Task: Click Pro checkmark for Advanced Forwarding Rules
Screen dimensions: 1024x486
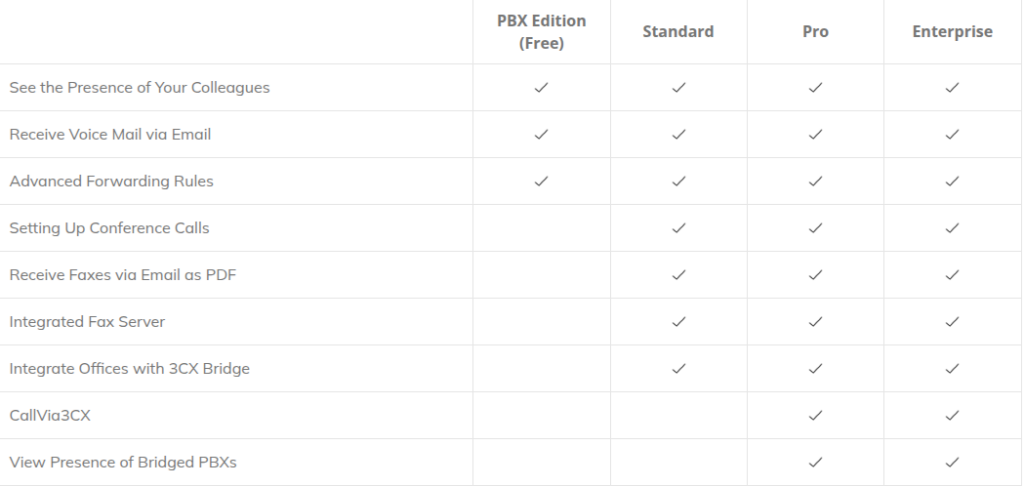Action: click(x=815, y=181)
